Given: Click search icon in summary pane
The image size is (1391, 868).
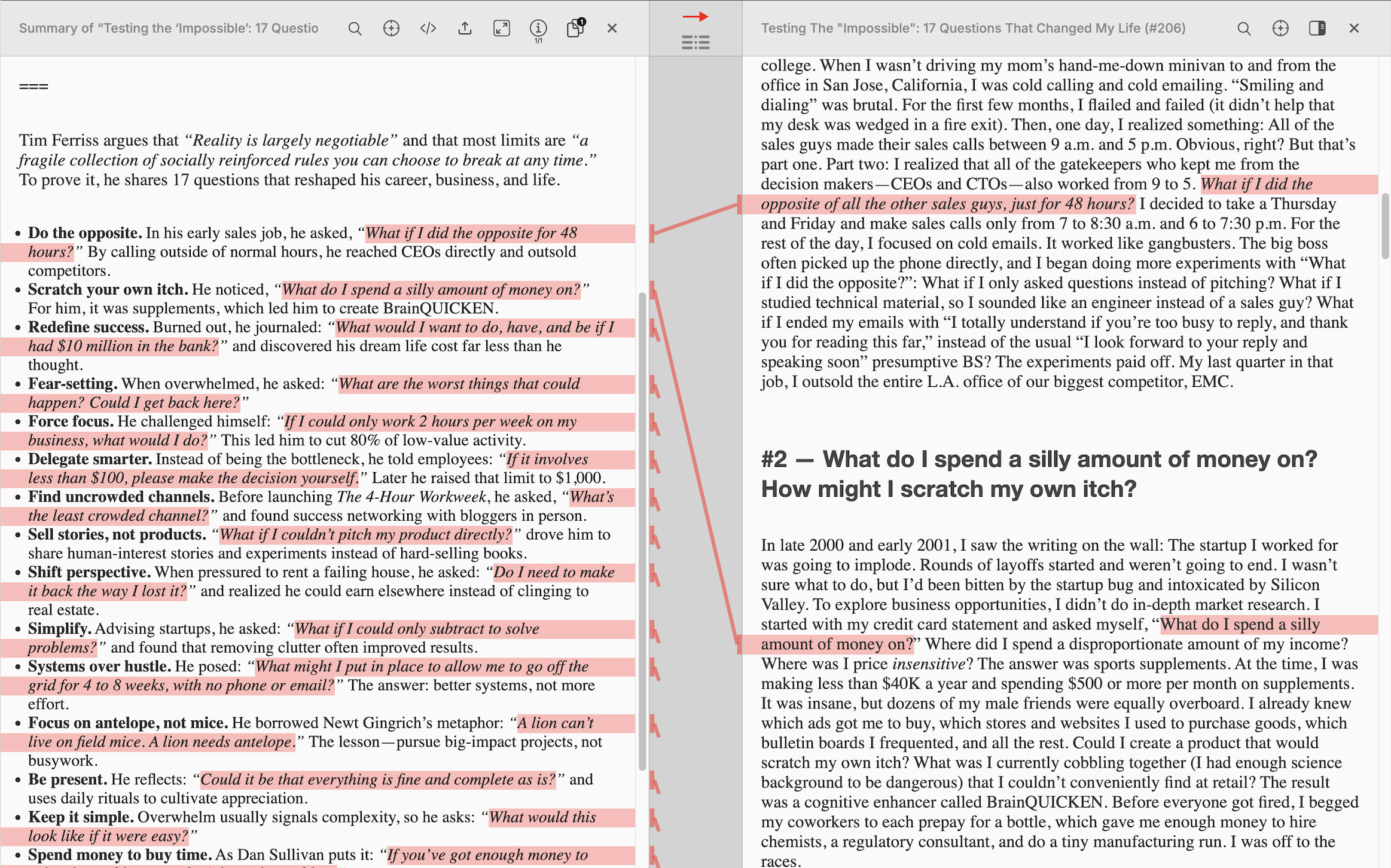Looking at the screenshot, I should tap(355, 28).
